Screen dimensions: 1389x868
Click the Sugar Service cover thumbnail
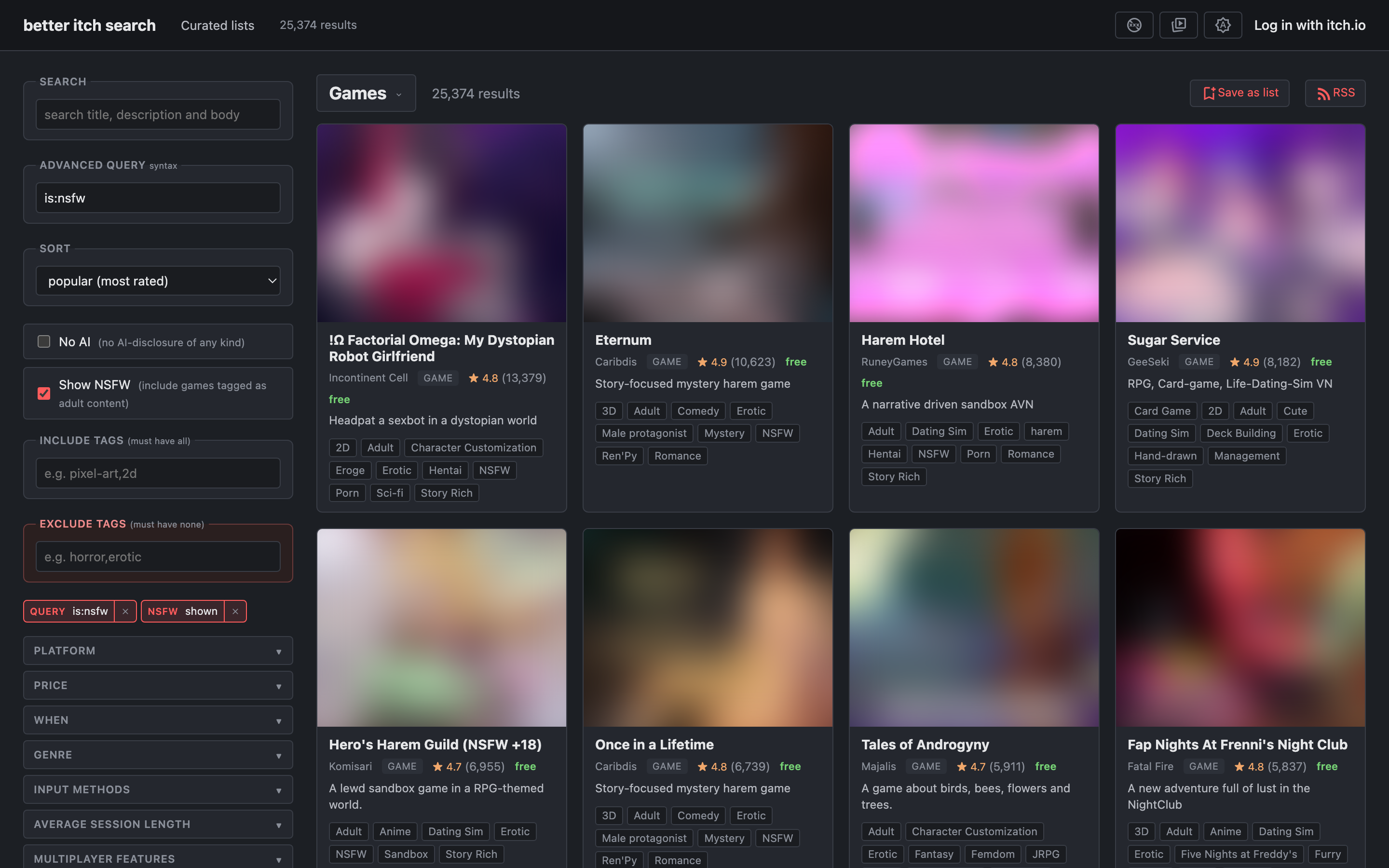[1240, 223]
